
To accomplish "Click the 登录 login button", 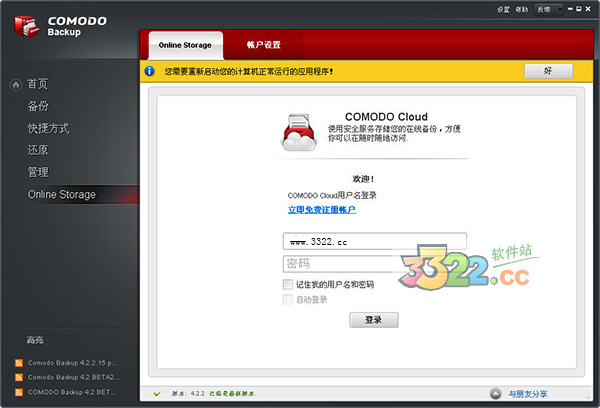I will coord(373,320).
